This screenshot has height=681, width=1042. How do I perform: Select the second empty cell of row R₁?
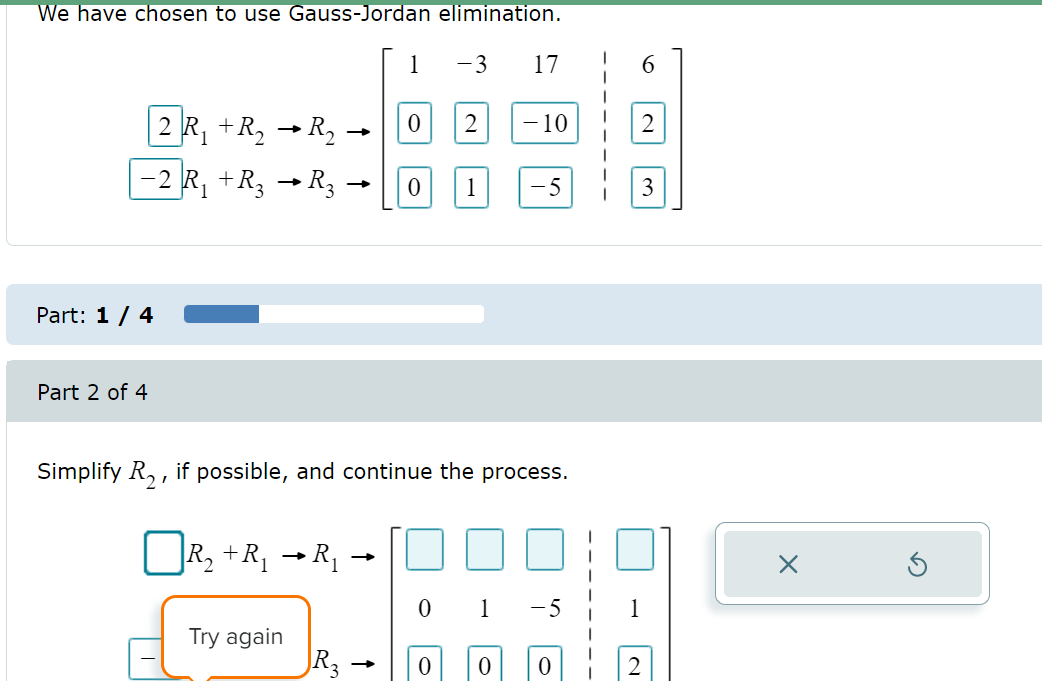[484, 549]
